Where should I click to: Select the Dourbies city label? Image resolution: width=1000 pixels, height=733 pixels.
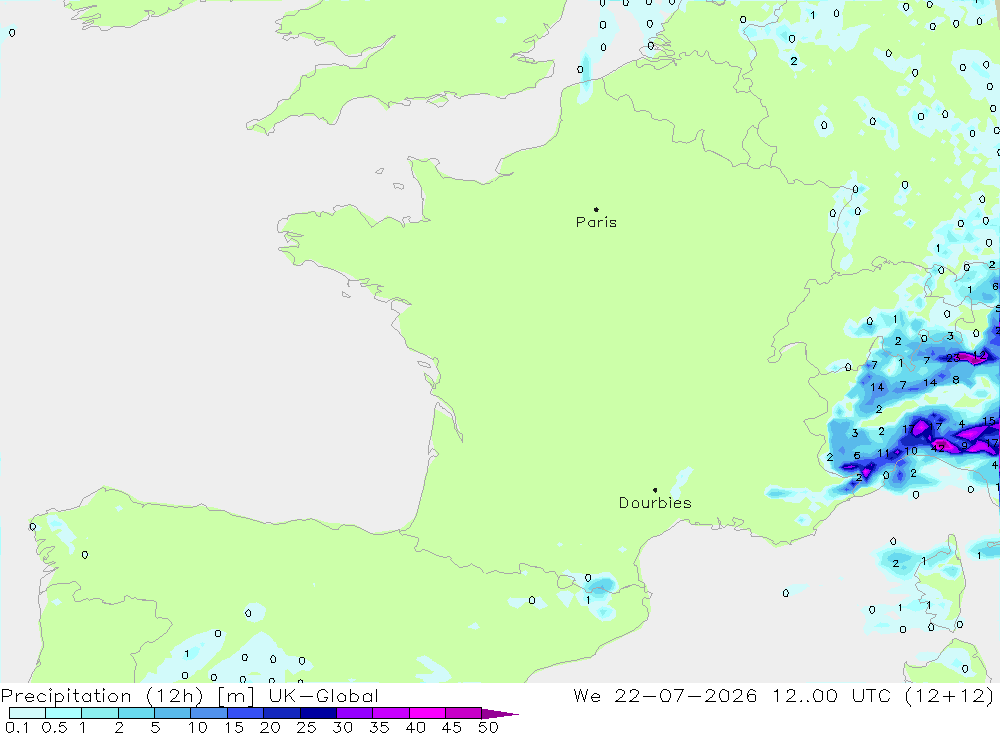coord(655,503)
